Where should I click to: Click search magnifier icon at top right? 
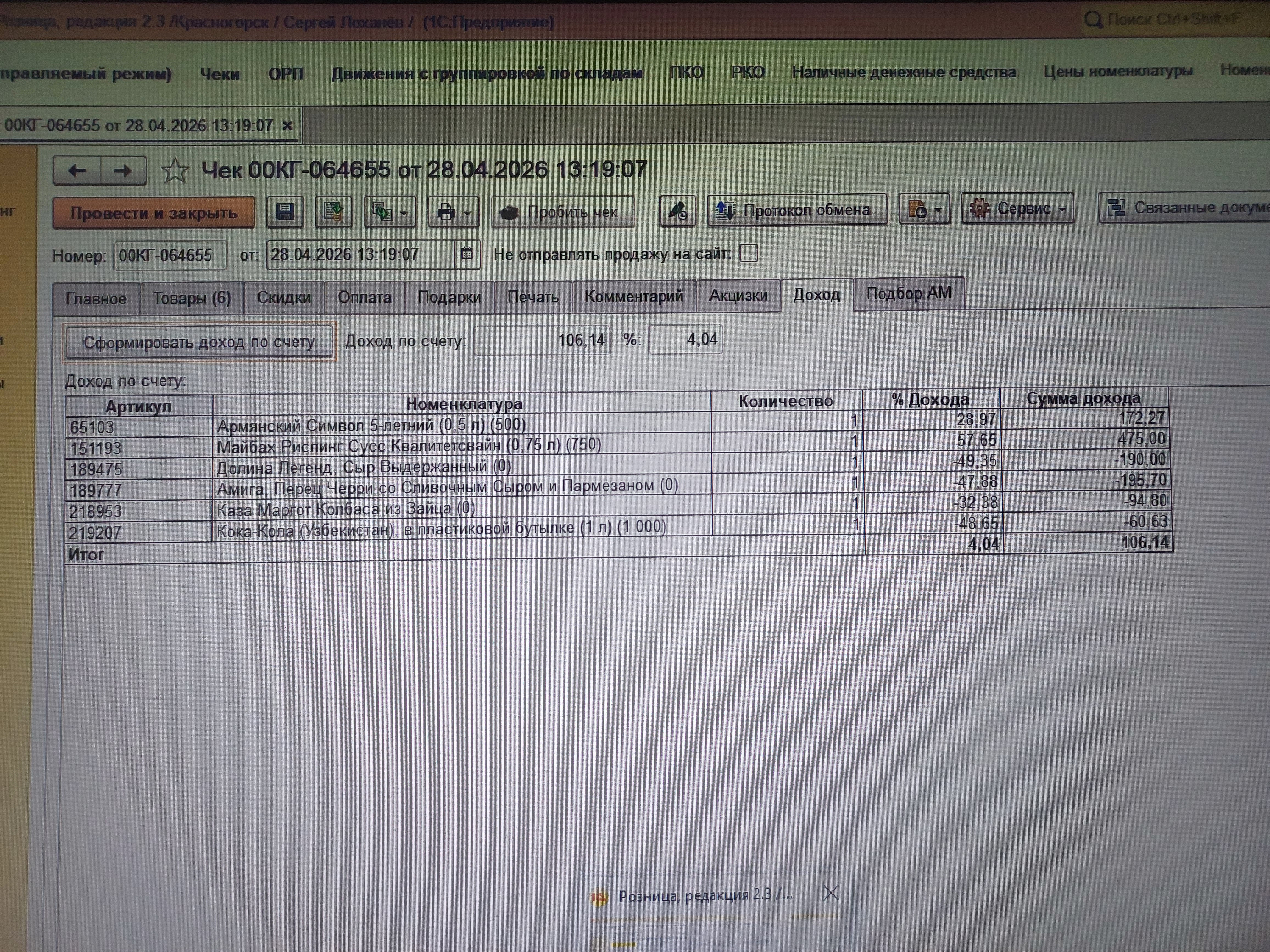point(1092,20)
